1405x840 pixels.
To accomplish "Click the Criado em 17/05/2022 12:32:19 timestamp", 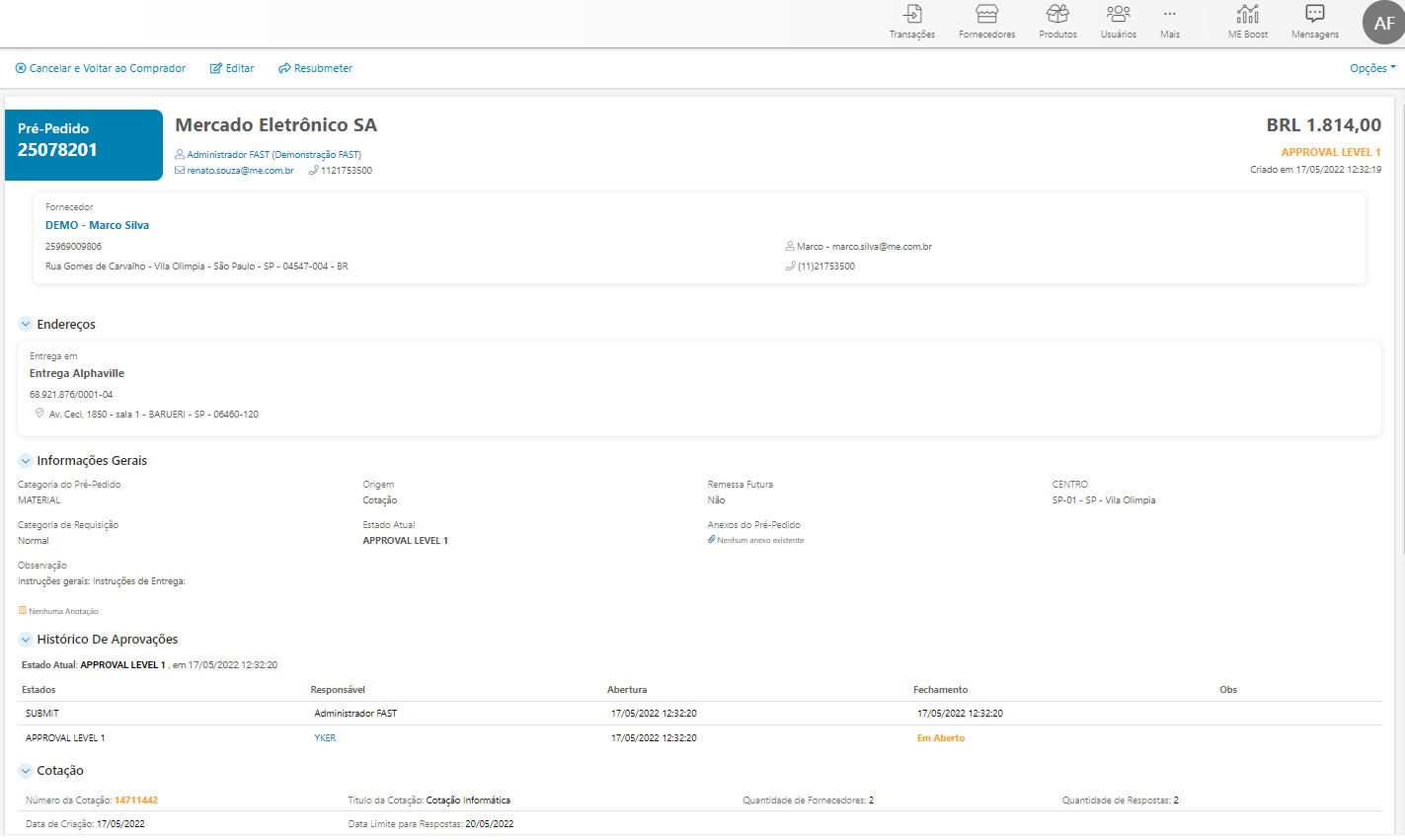I will 1315,170.
